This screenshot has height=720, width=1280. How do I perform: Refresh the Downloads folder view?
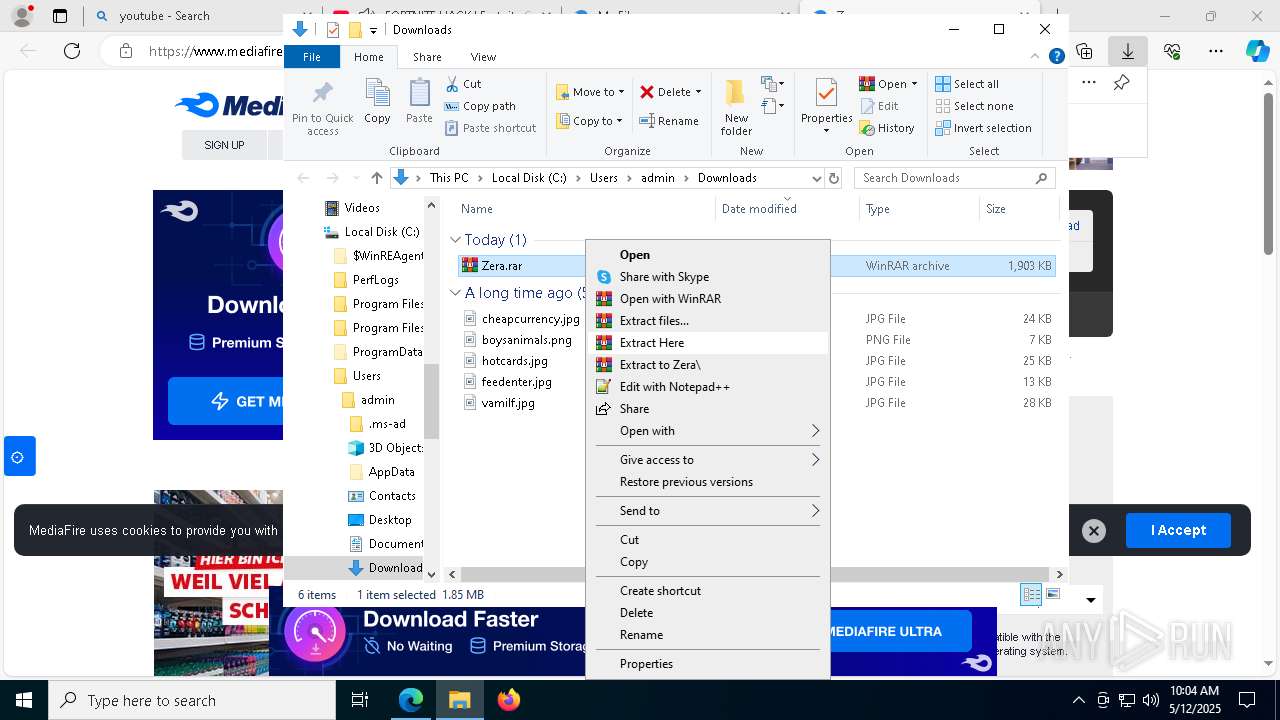[834, 178]
